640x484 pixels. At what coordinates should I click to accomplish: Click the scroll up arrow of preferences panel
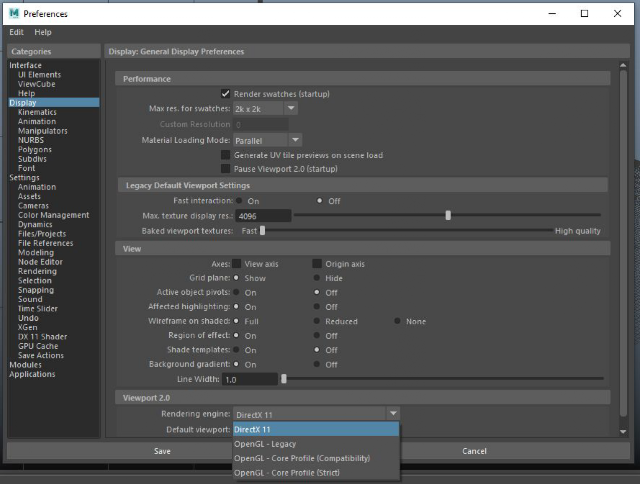point(623,65)
